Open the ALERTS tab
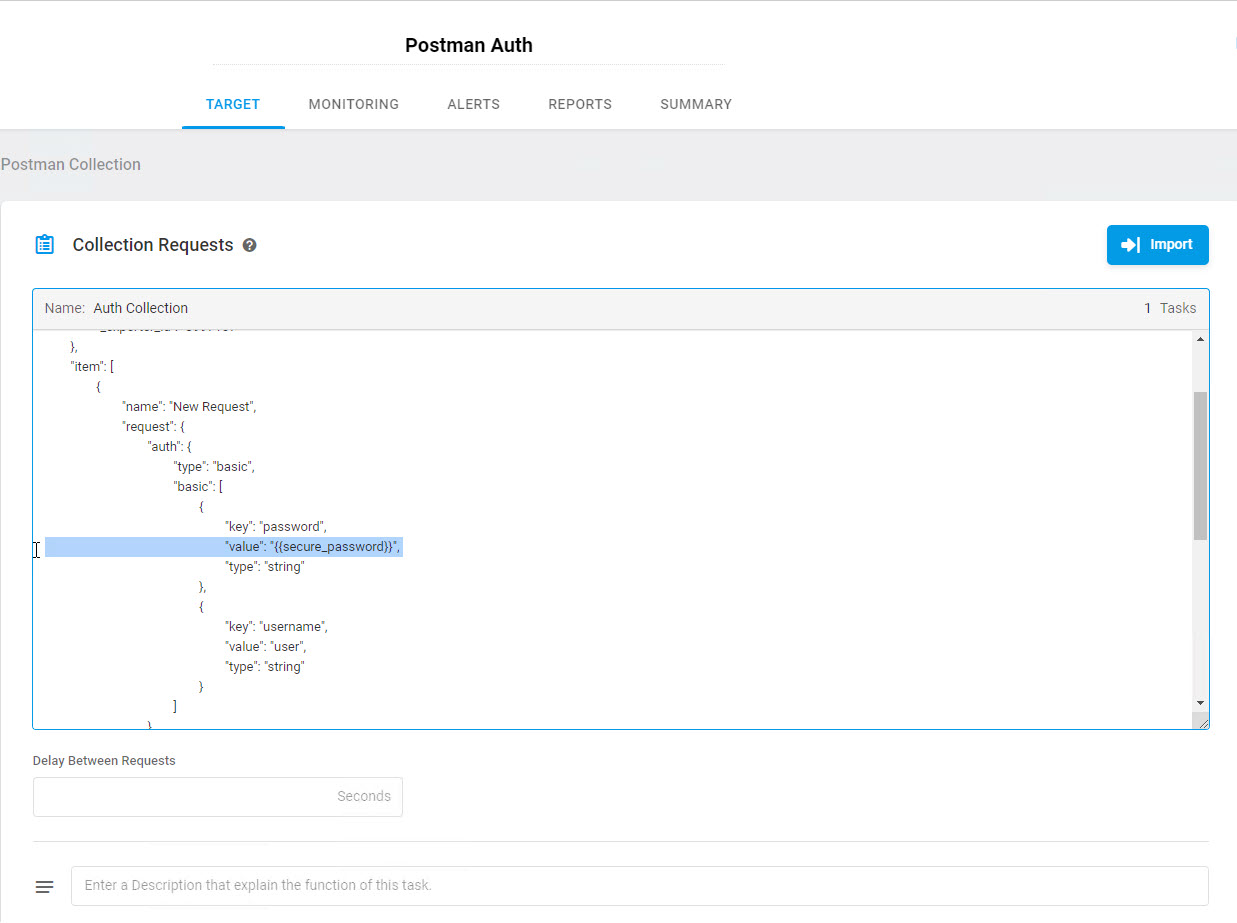The height and width of the screenshot is (923, 1237). tap(473, 104)
